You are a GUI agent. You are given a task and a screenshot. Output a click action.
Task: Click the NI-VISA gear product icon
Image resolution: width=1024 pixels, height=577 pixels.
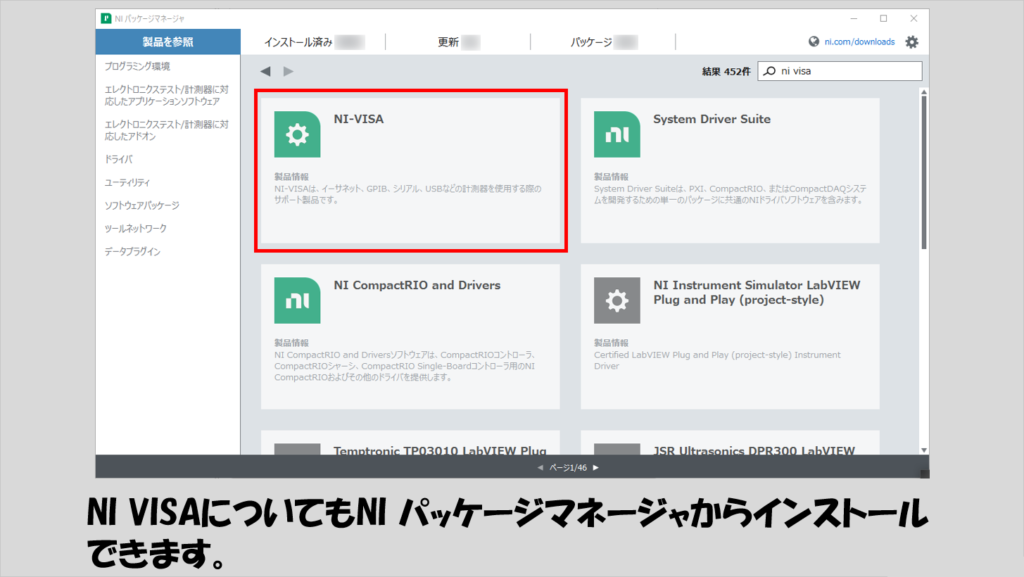tap(297, 134)
